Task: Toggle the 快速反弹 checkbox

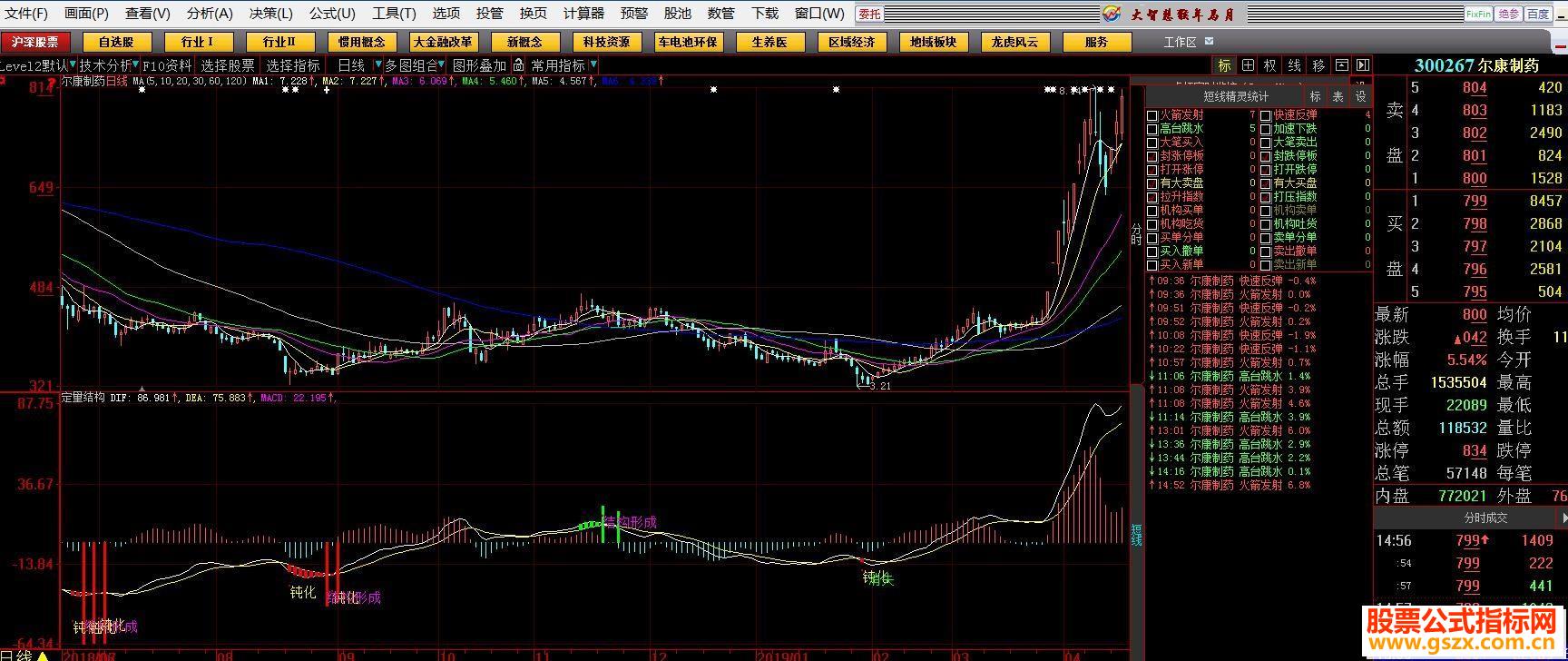Action: click(x=1266, y=115)
